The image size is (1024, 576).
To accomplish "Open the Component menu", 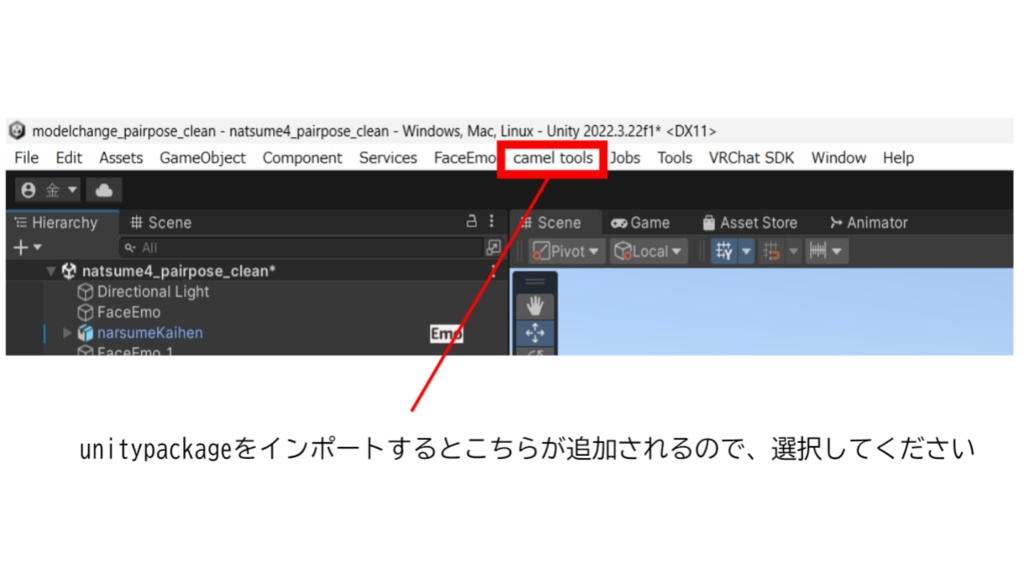I will click(x=302, y=158).
